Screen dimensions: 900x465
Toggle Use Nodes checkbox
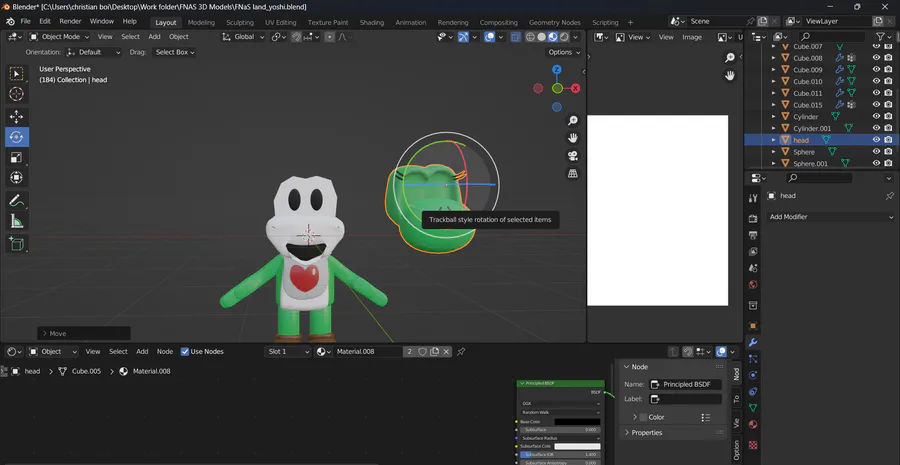185,351
